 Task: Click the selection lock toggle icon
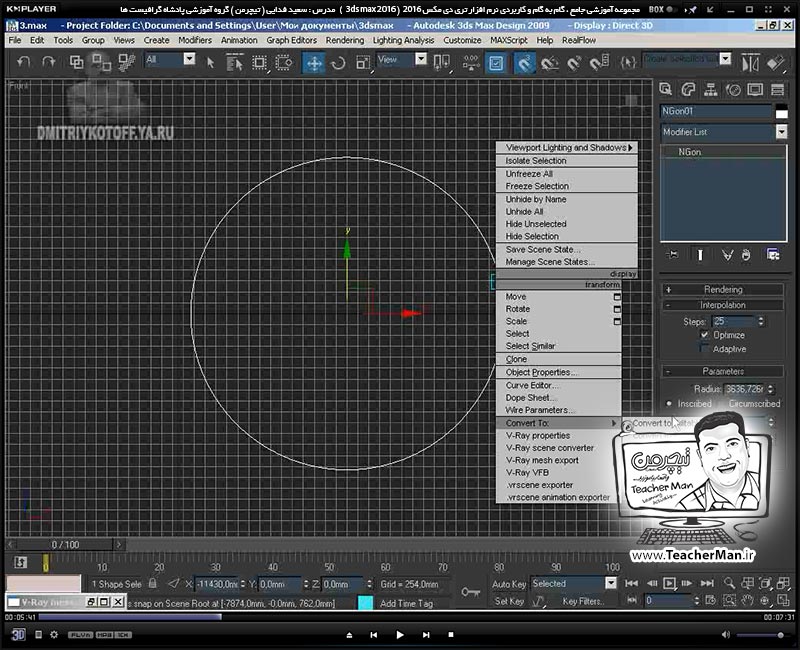[x=153, y=583]
